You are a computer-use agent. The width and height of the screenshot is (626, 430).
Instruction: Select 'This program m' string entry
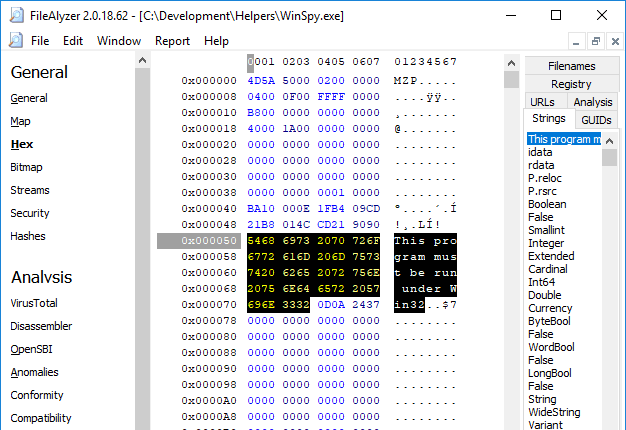point(564,139)
